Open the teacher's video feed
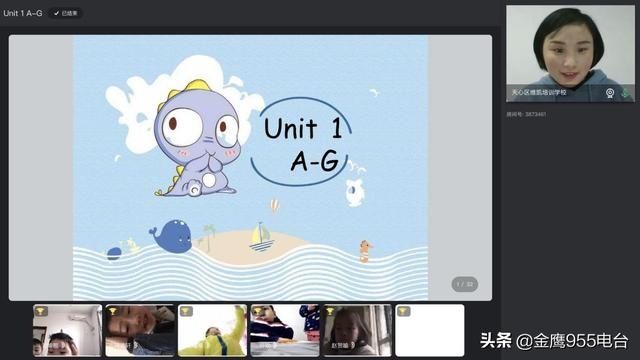Viewport: 640px width, 360px height. pos(570,53)
